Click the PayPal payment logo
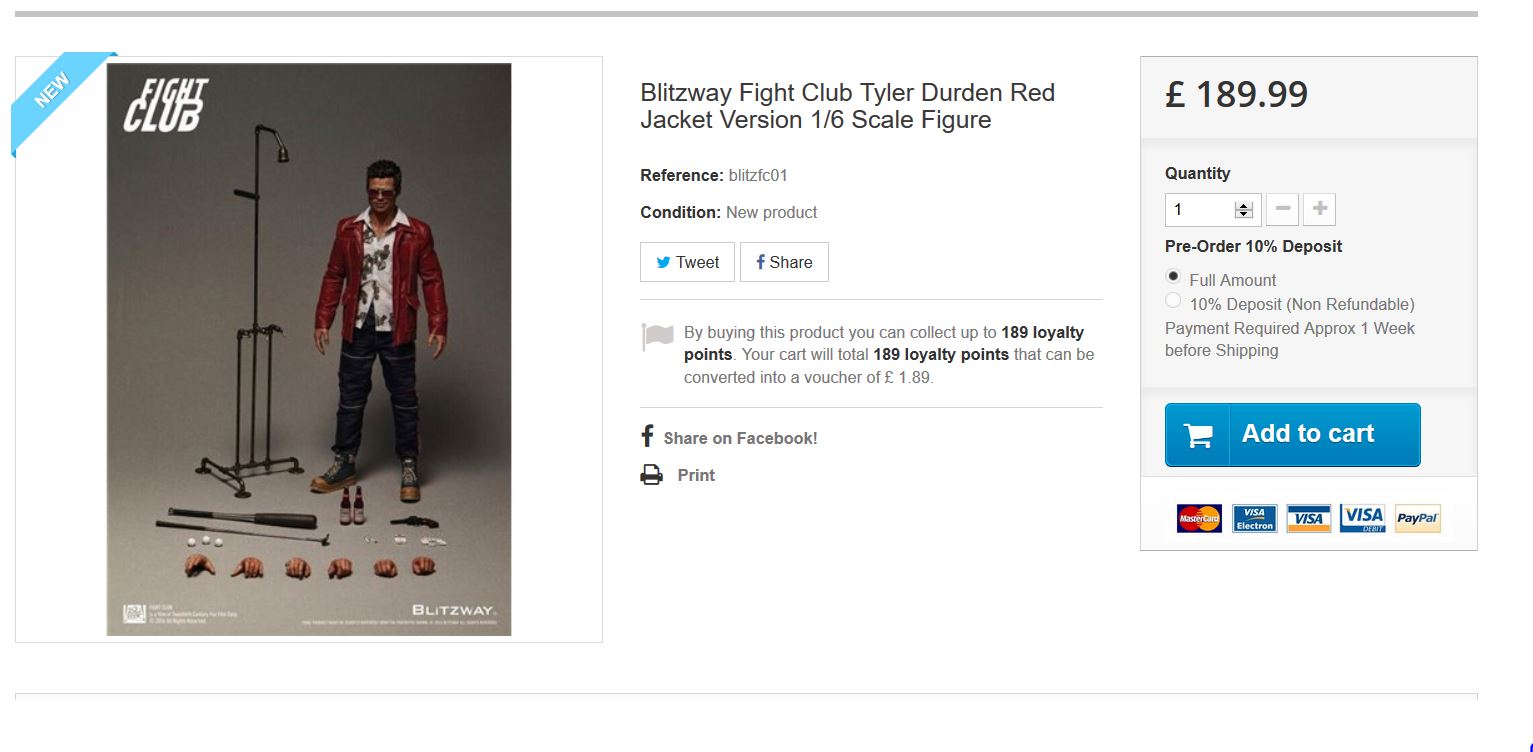Viewport: 1533px width, 752px height. click(1417, 518)
